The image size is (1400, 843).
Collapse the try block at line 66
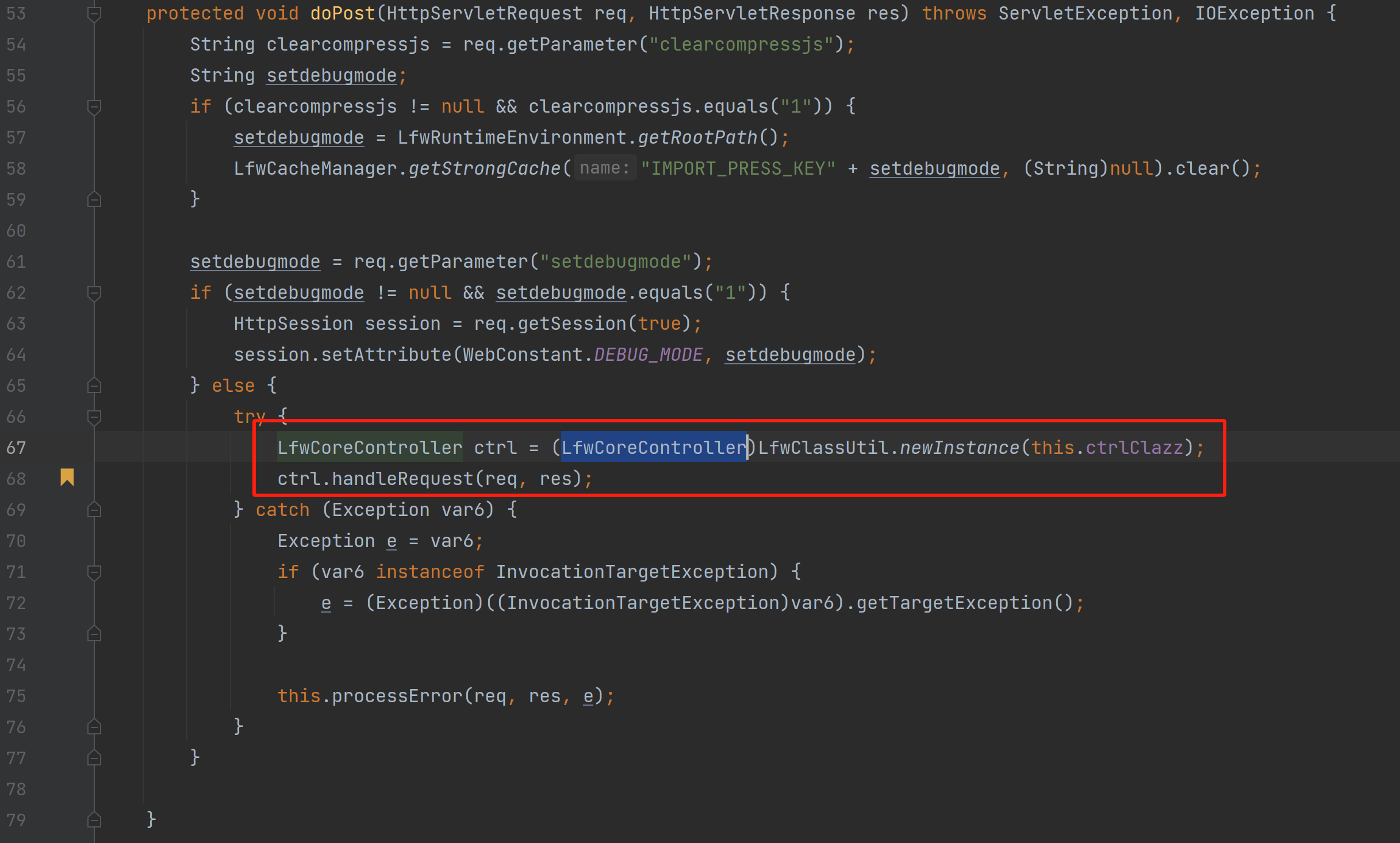94,417
